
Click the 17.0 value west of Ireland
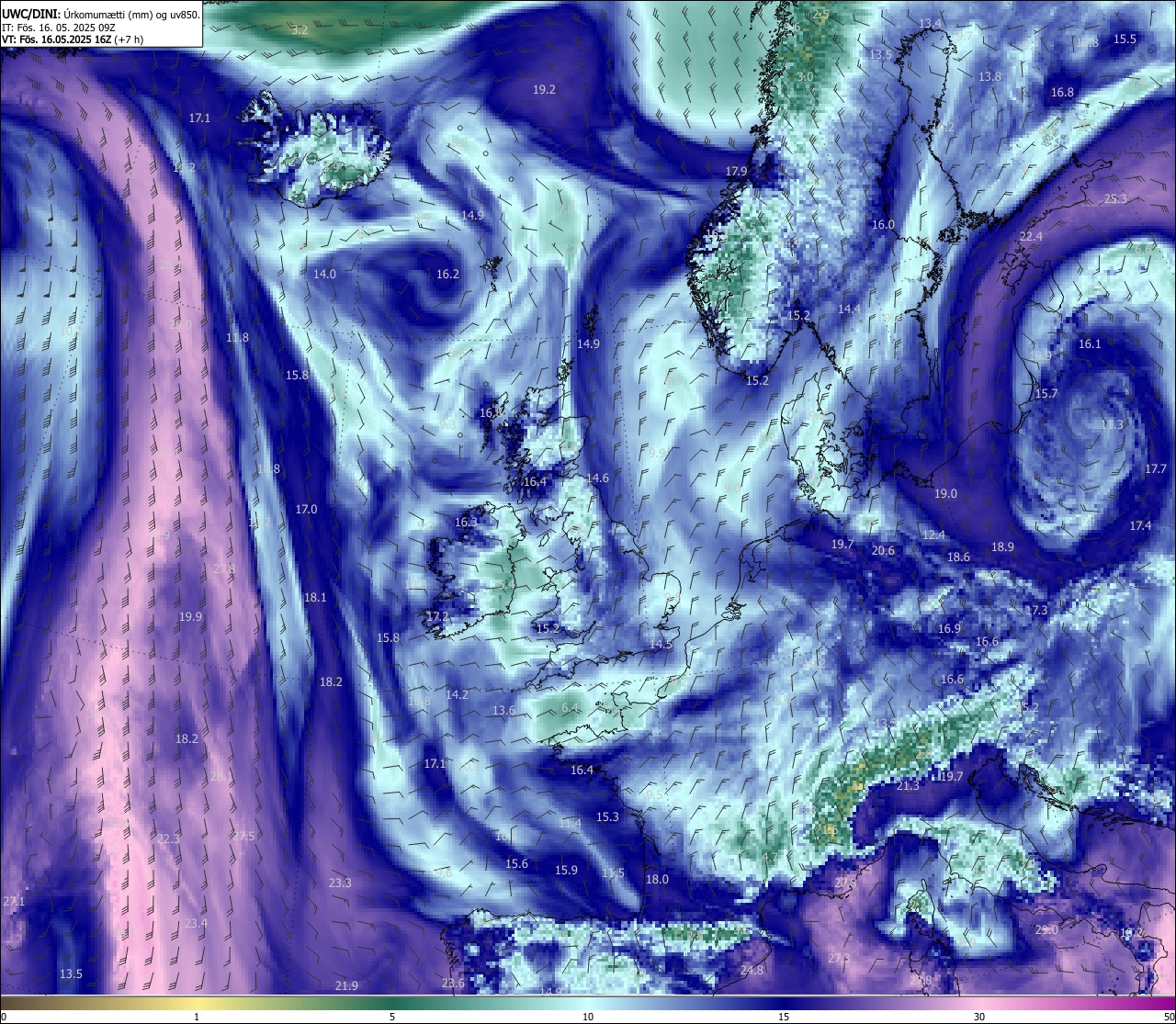(x=306, y=509)
